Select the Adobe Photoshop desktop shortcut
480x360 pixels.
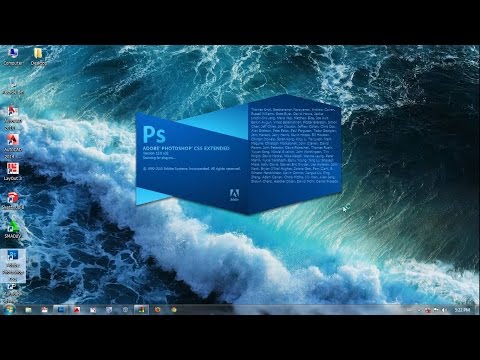(x=13, y=266)
